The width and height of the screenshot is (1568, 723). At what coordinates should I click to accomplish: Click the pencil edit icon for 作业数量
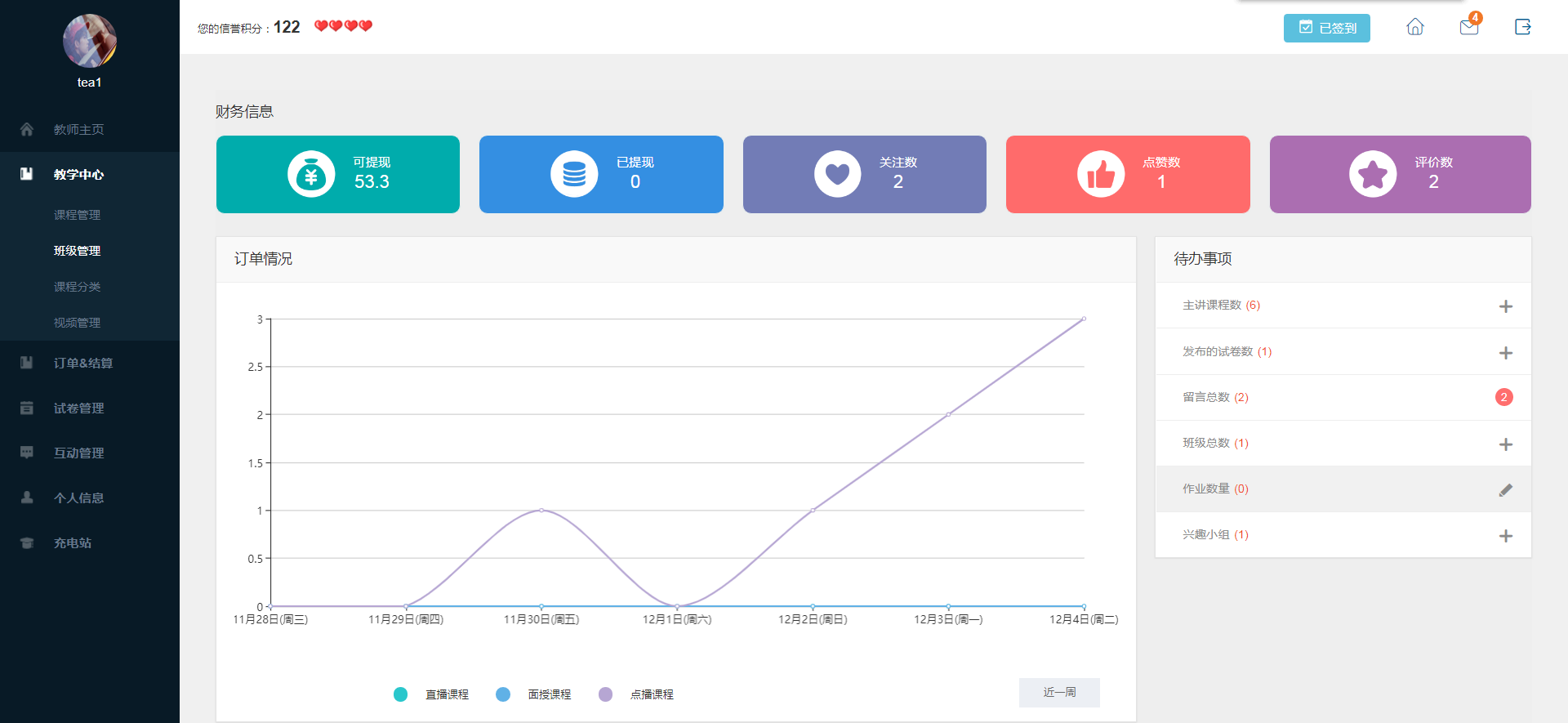1506,489
